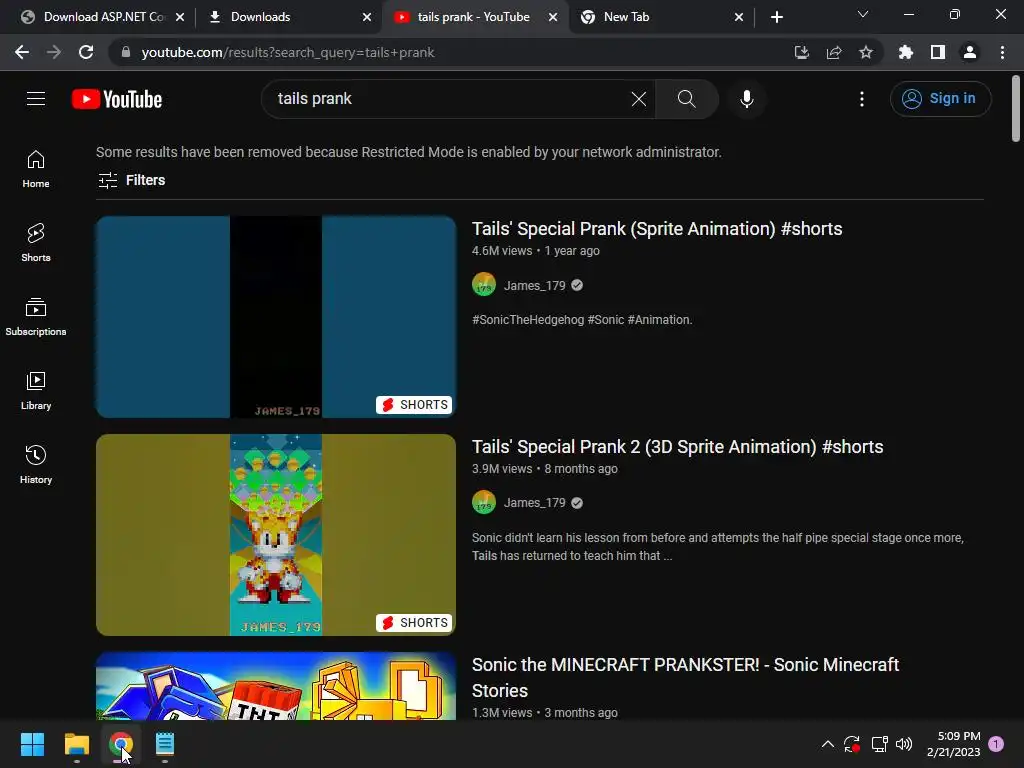1024x768 pixels.
Task: Click "3.9M views" under Prank 2
Action: pyautogui.click(x=502, y=469)
